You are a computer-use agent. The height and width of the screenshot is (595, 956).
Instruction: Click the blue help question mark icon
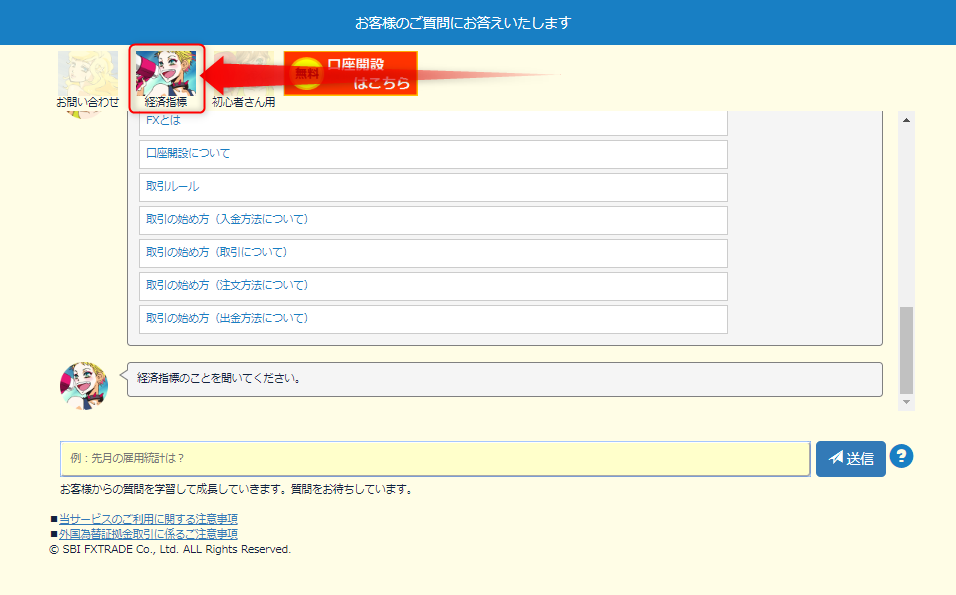point(901,457)
